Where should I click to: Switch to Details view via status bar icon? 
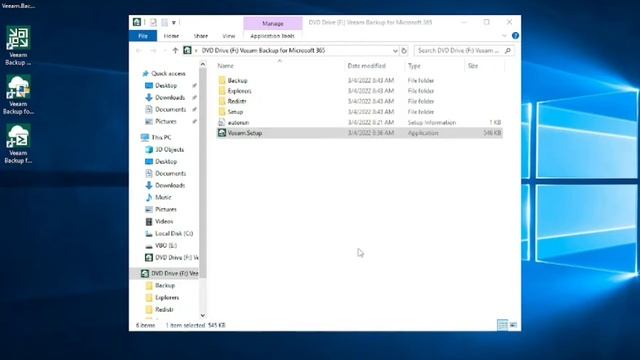(502, 325)
